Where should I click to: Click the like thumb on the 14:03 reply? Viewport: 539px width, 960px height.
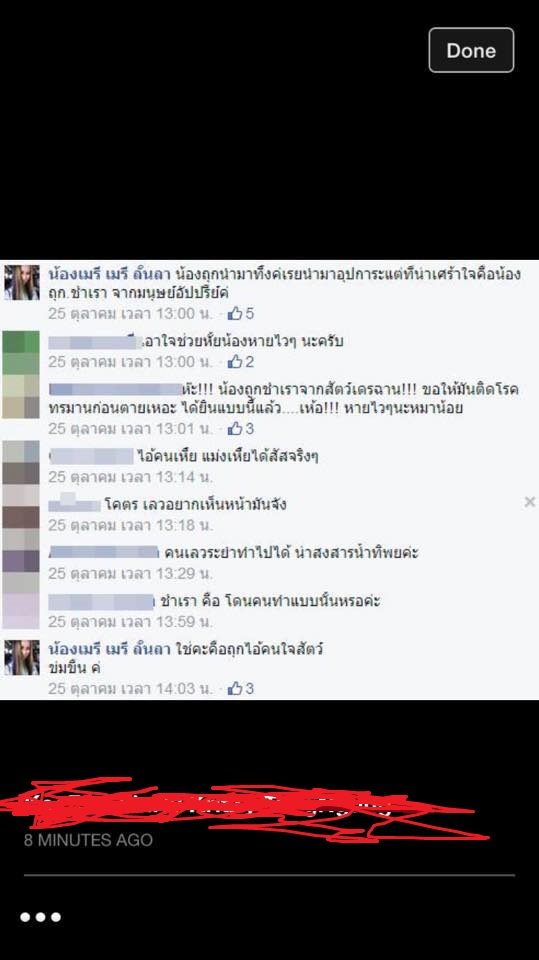(x=235, y=688)
